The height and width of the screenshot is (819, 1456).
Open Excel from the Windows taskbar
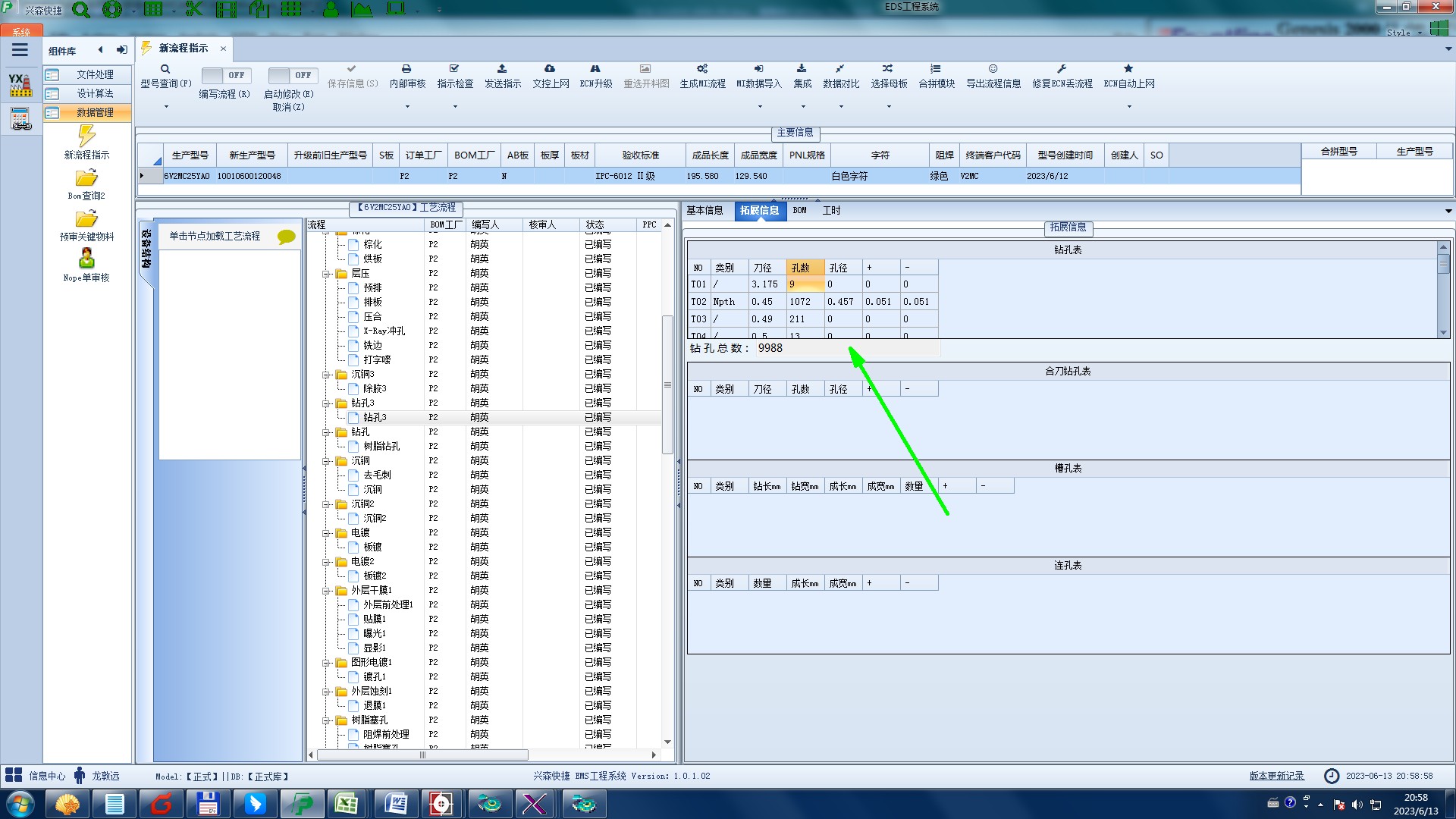(x=347, y=804)
